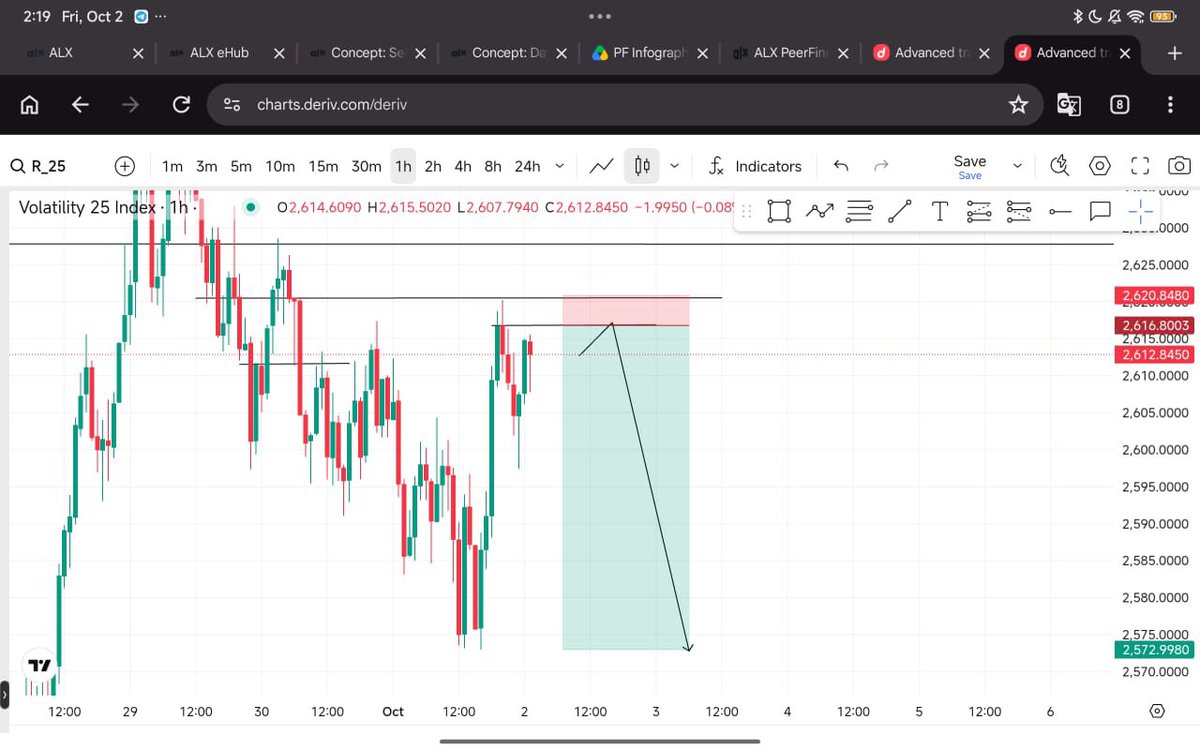Switch to the ALX eHub tab
The image size is (1200, 750).
pos(222,53)
